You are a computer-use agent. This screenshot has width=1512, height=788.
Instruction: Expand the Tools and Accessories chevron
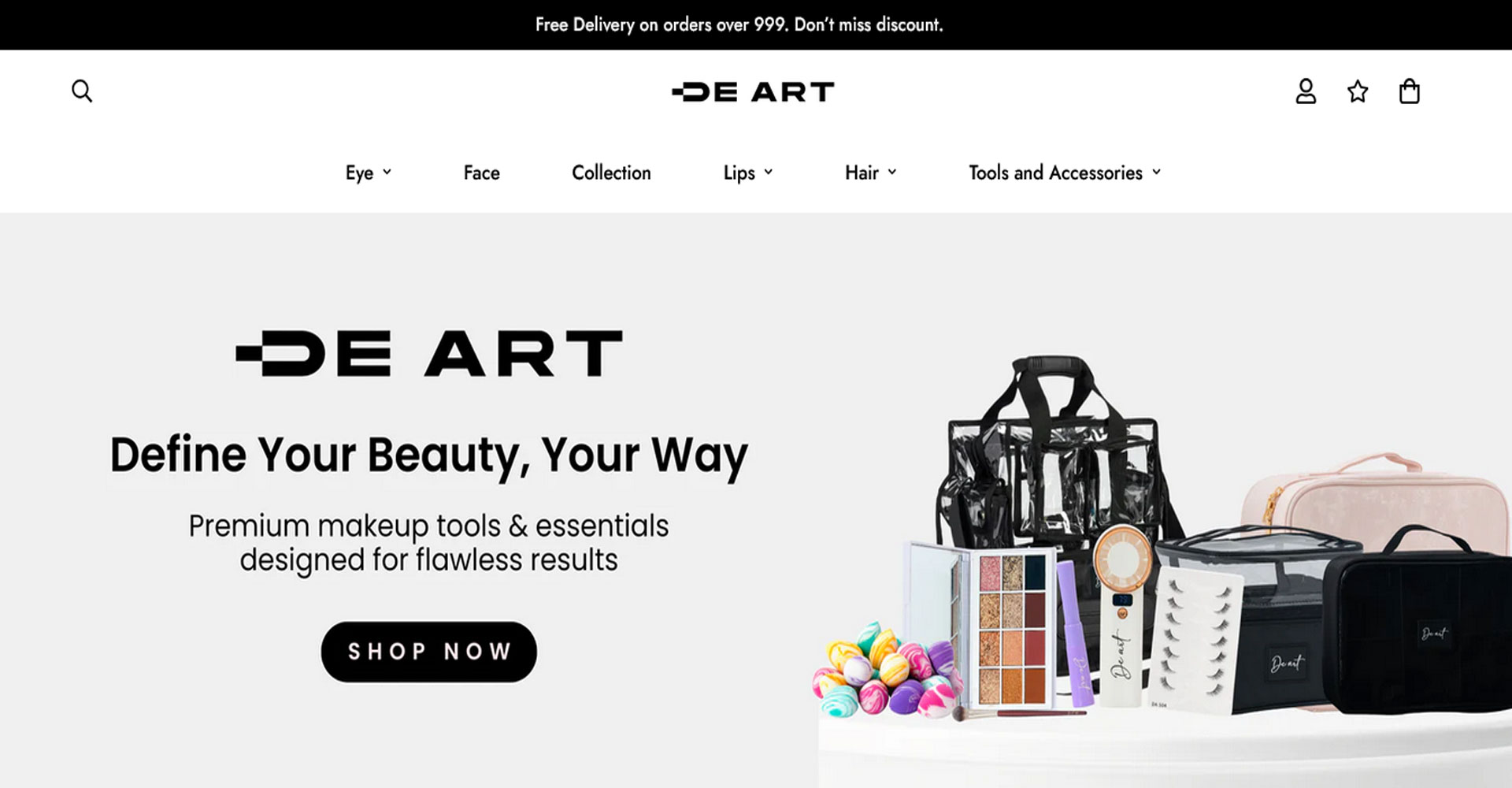click(1156, 172)
